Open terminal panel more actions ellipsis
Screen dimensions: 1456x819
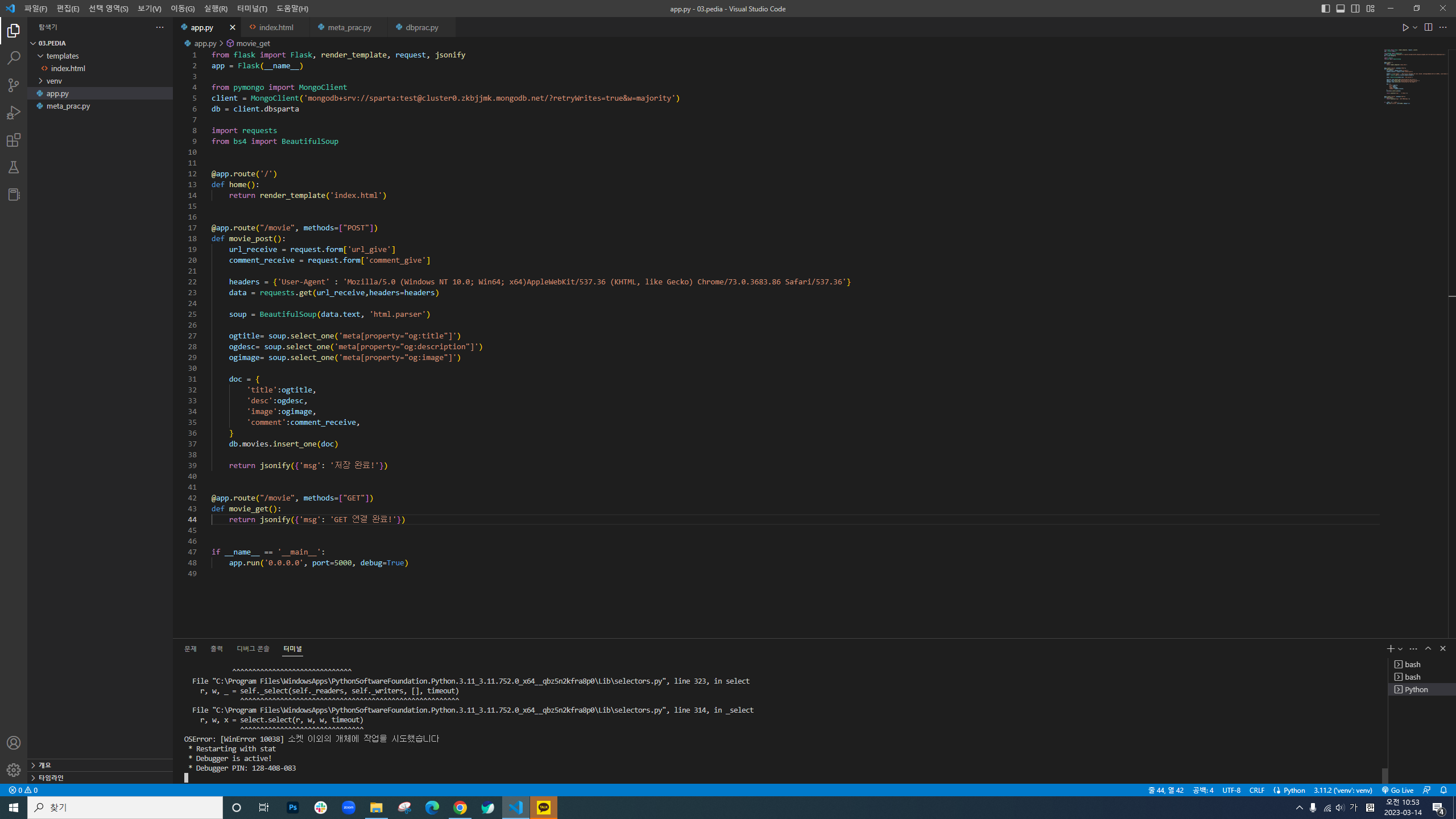[x=1413, y=648]
